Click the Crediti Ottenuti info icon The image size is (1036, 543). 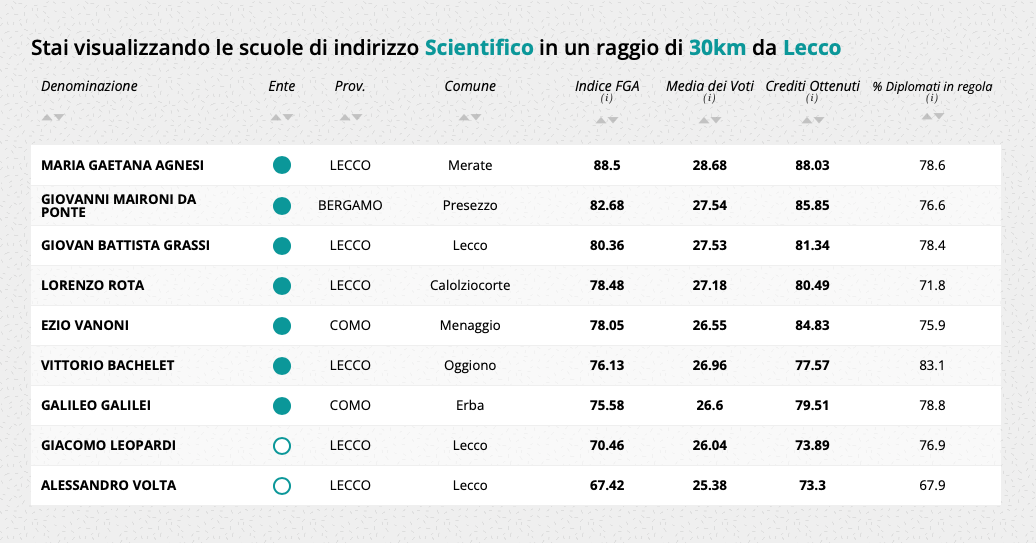click(x=812, y=99)
